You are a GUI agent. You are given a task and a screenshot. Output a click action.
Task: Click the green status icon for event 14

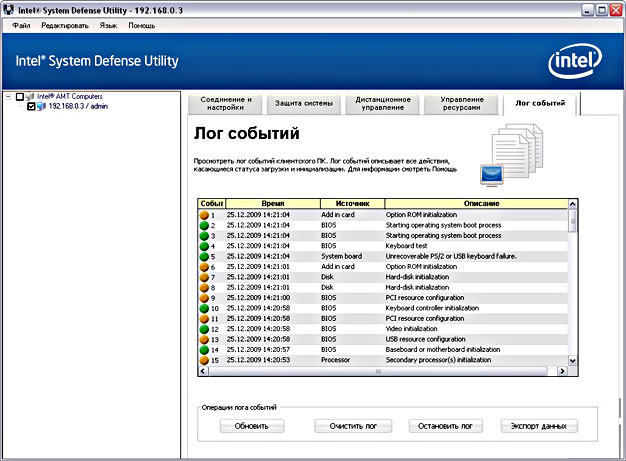click(204, 349)
